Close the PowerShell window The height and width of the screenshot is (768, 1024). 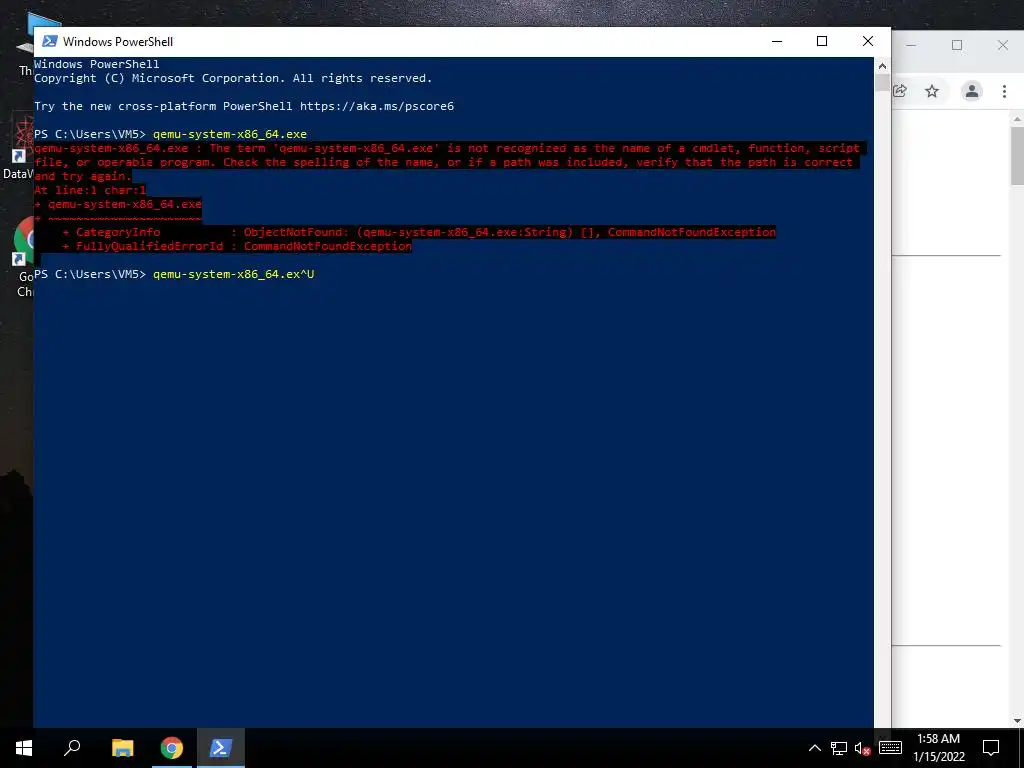click(868, 41)
